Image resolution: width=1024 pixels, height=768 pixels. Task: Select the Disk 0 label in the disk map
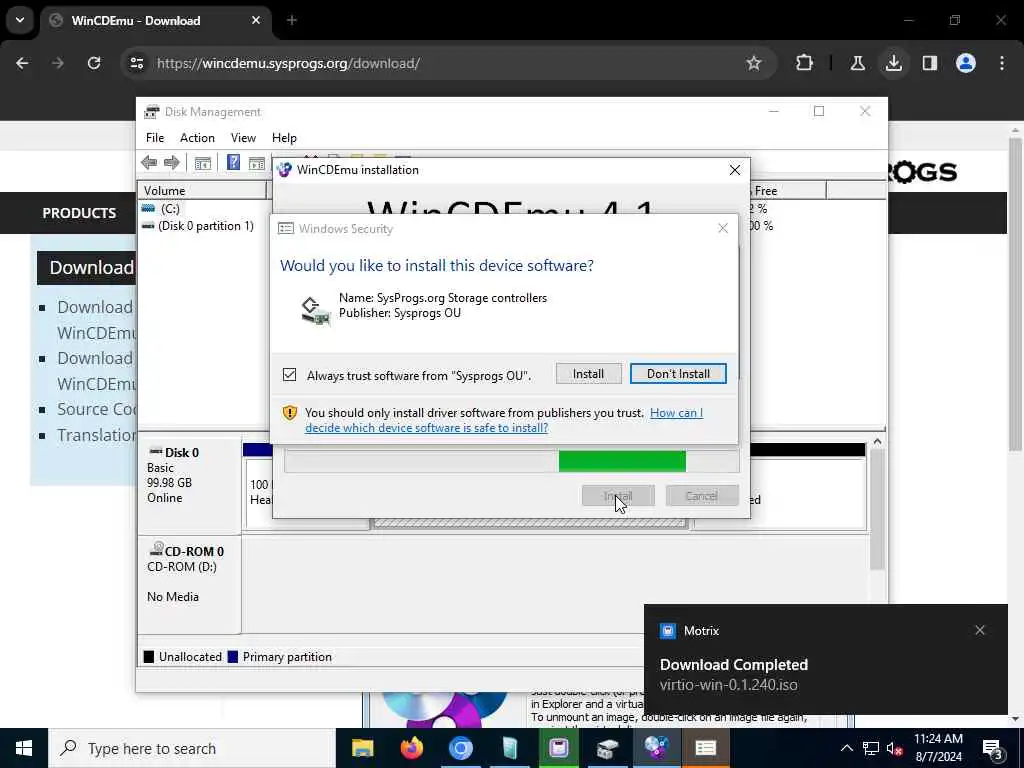[x=182, y=453]
